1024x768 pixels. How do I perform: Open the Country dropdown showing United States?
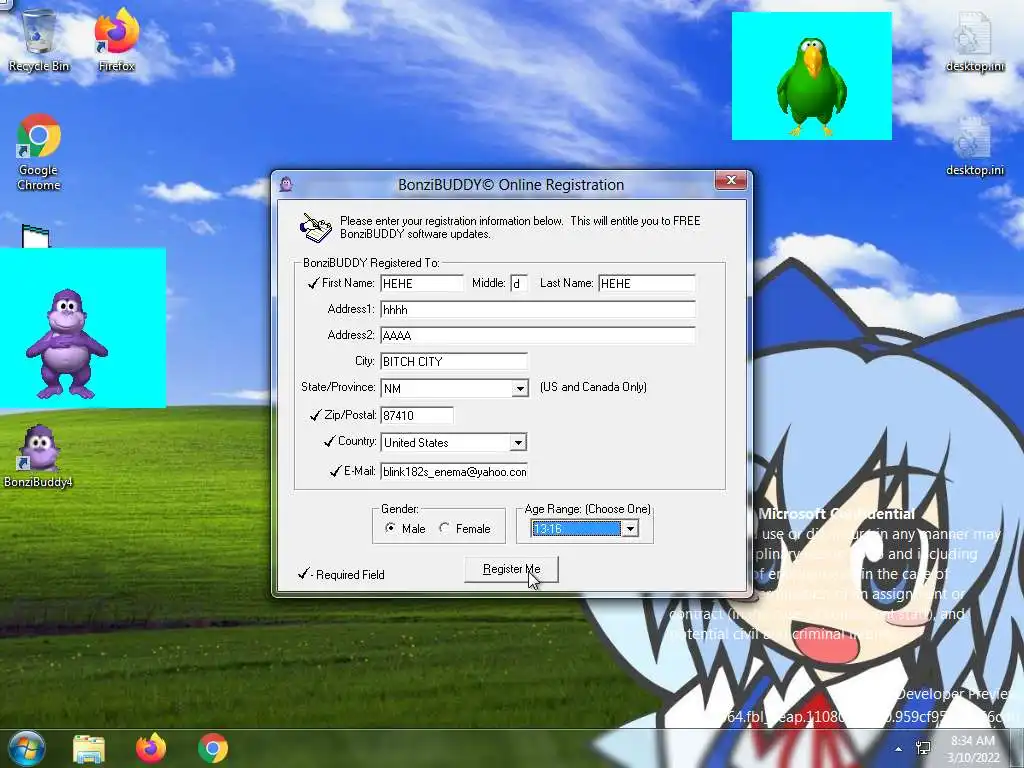(519, 443)
